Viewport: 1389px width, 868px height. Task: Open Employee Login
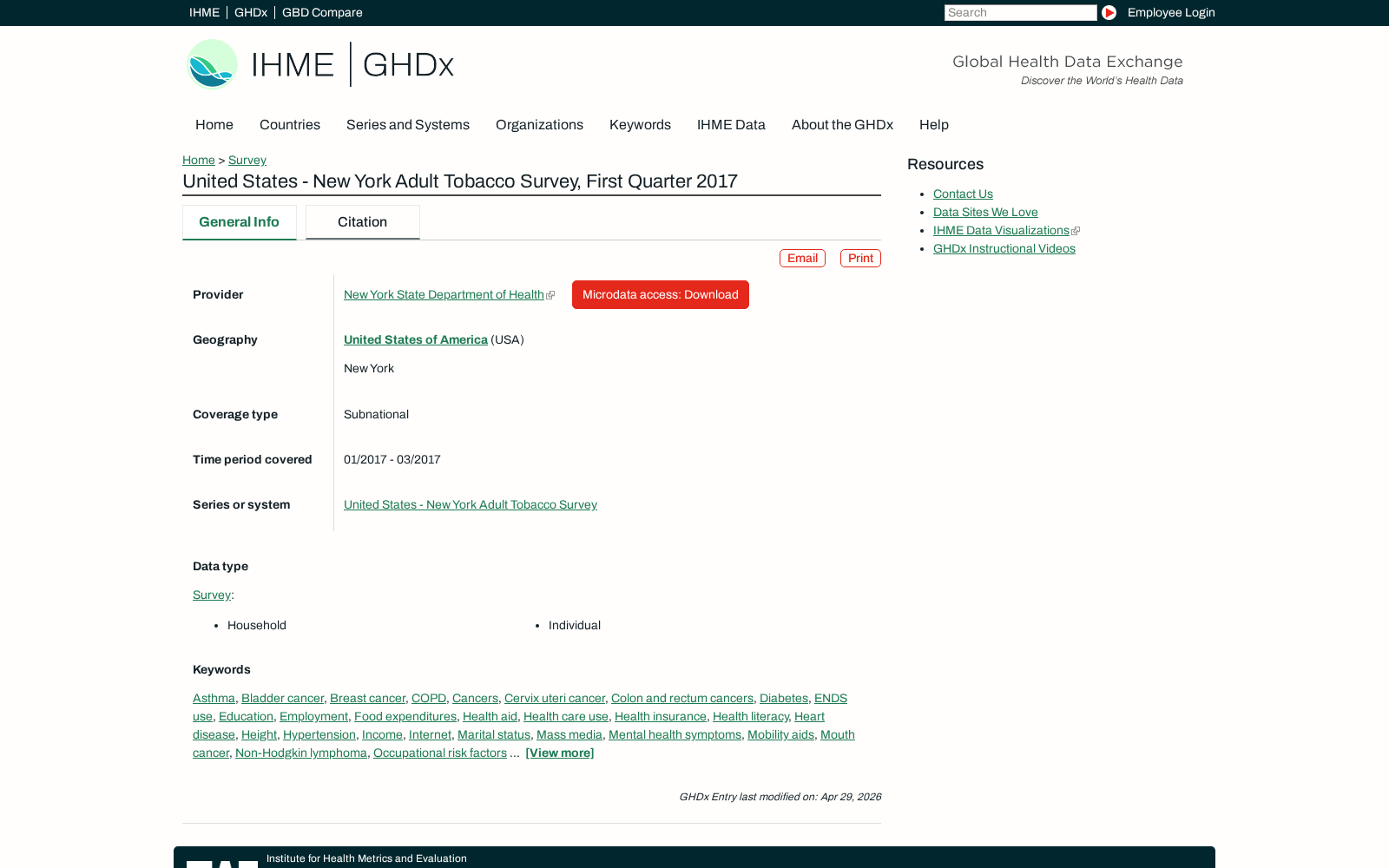coord(1171,12)
